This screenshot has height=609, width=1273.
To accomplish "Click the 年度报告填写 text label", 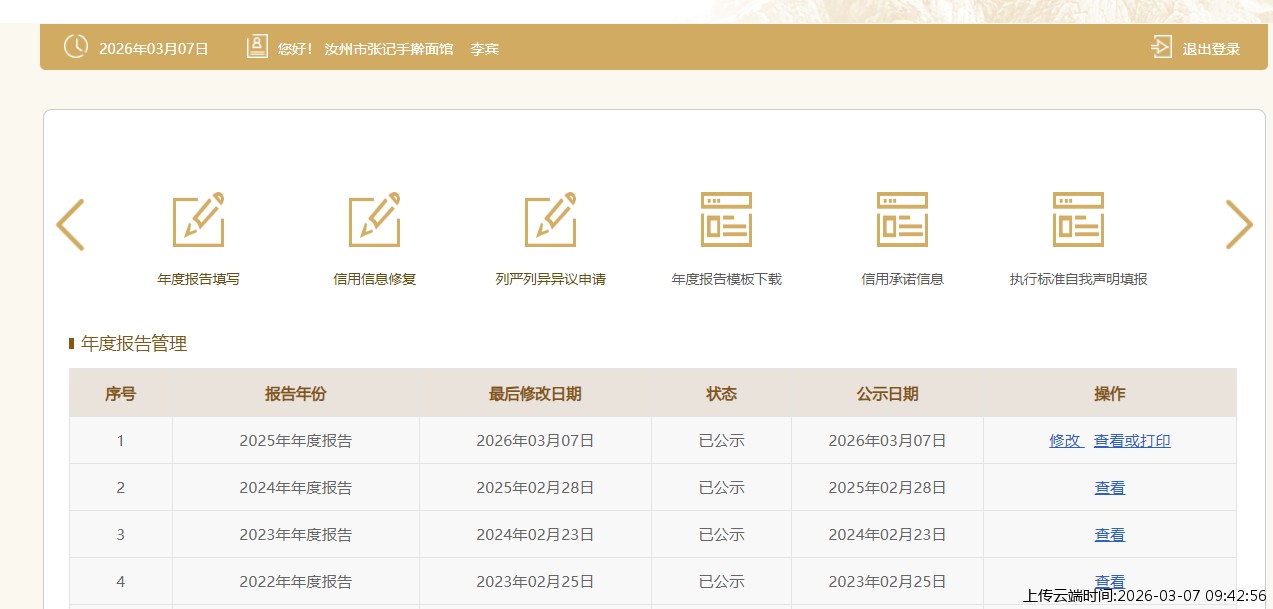I will pyautogui.click(x=198, y=279).
